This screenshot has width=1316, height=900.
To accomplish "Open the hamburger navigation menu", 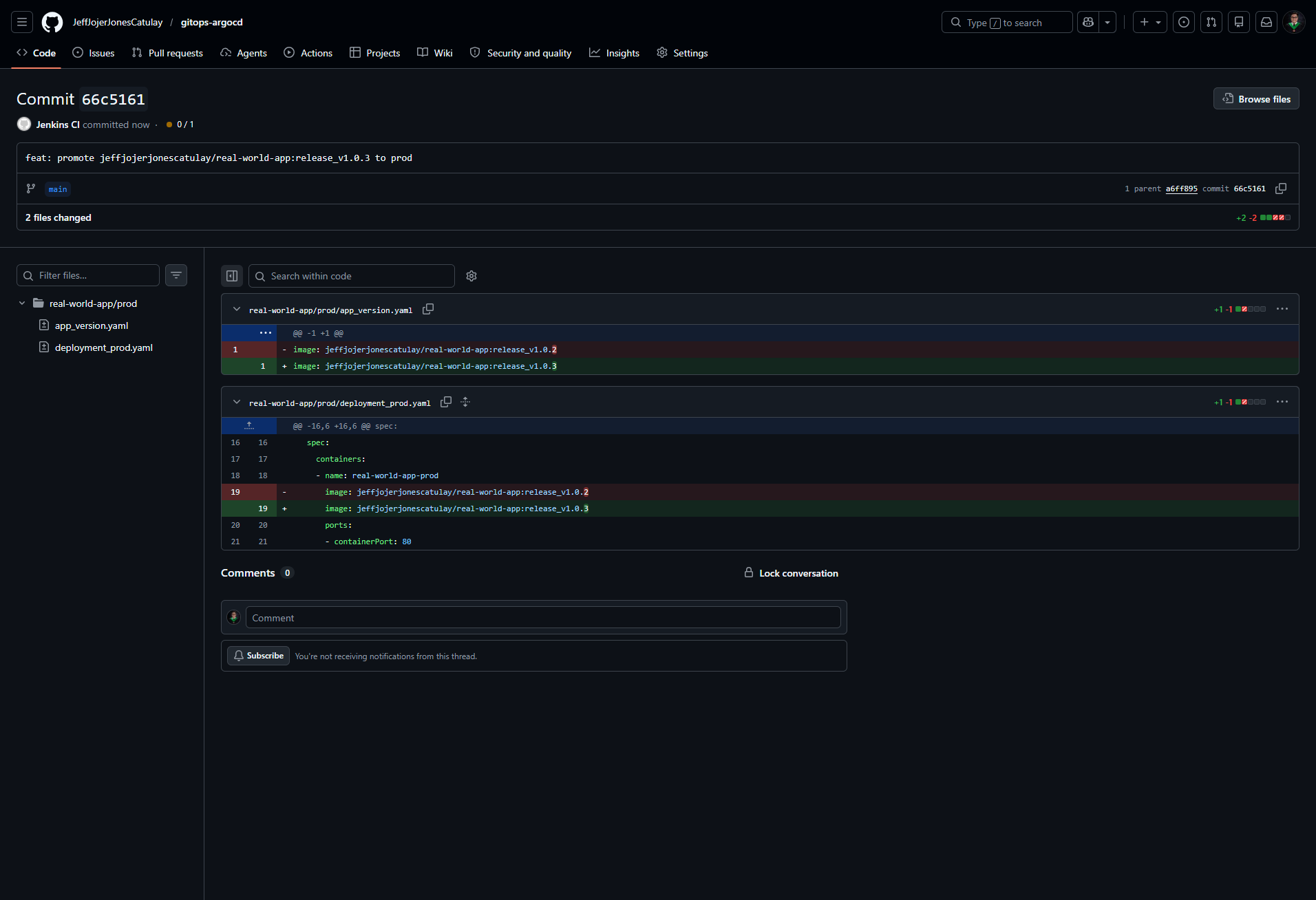I will coord(22,22).
